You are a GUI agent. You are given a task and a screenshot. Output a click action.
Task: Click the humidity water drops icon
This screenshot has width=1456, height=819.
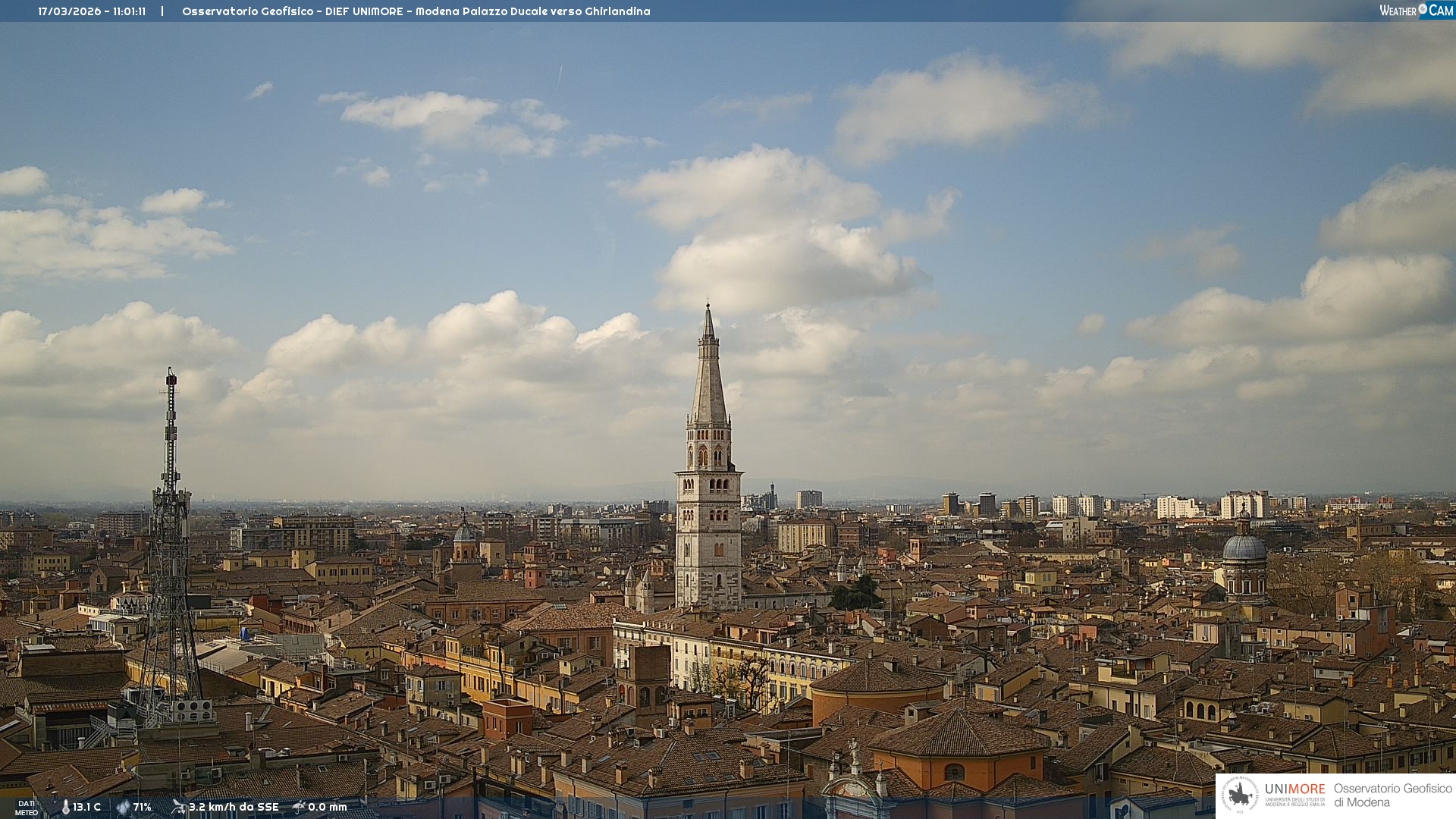point(123,808)
